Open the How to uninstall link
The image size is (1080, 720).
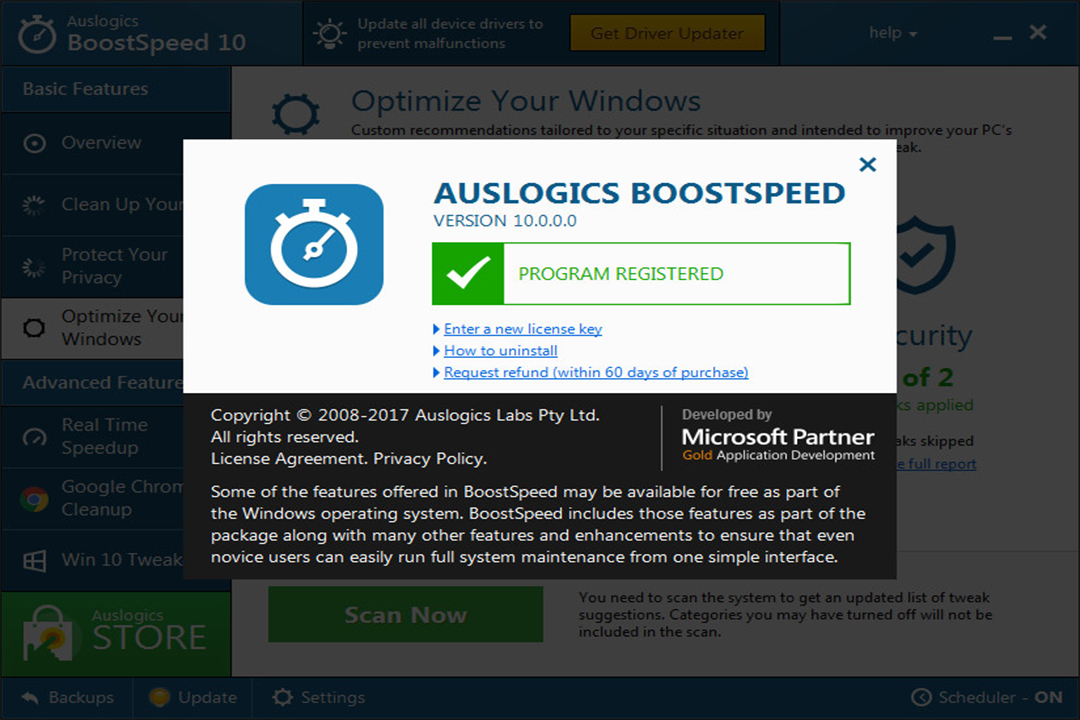501,351
